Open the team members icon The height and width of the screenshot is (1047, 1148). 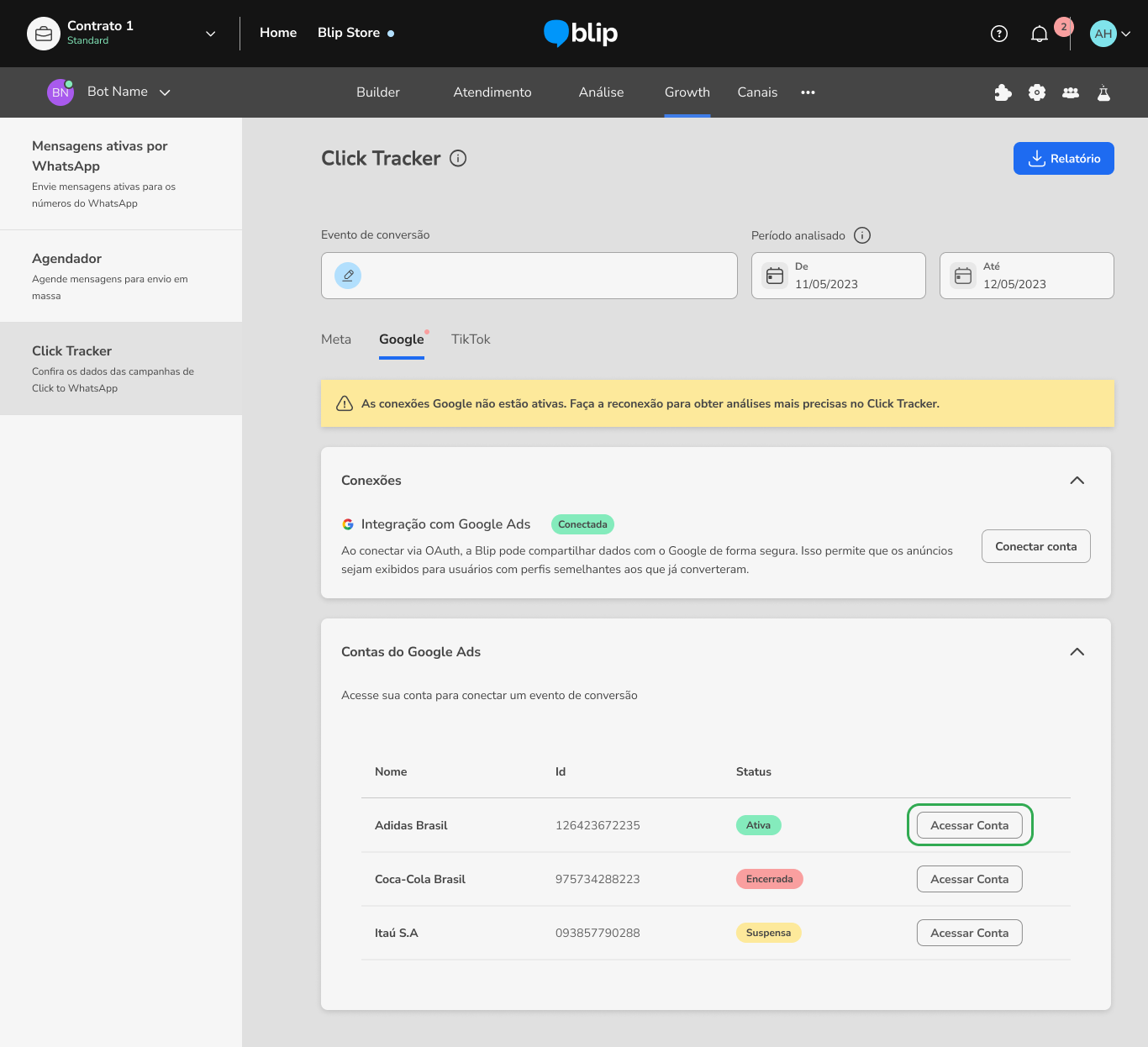tap(1071, 92)
